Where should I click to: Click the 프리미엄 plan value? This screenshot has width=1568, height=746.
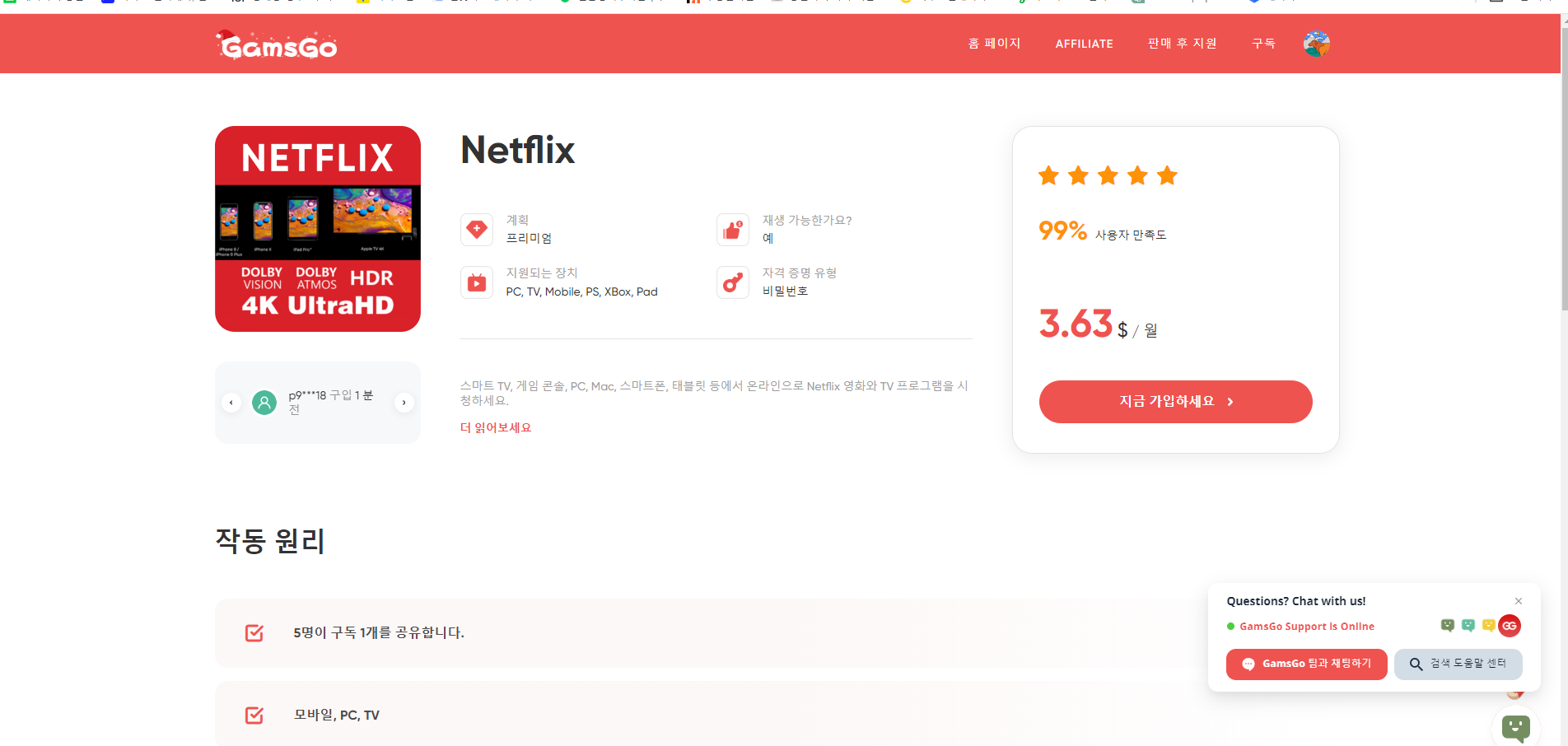pos(529,238)
